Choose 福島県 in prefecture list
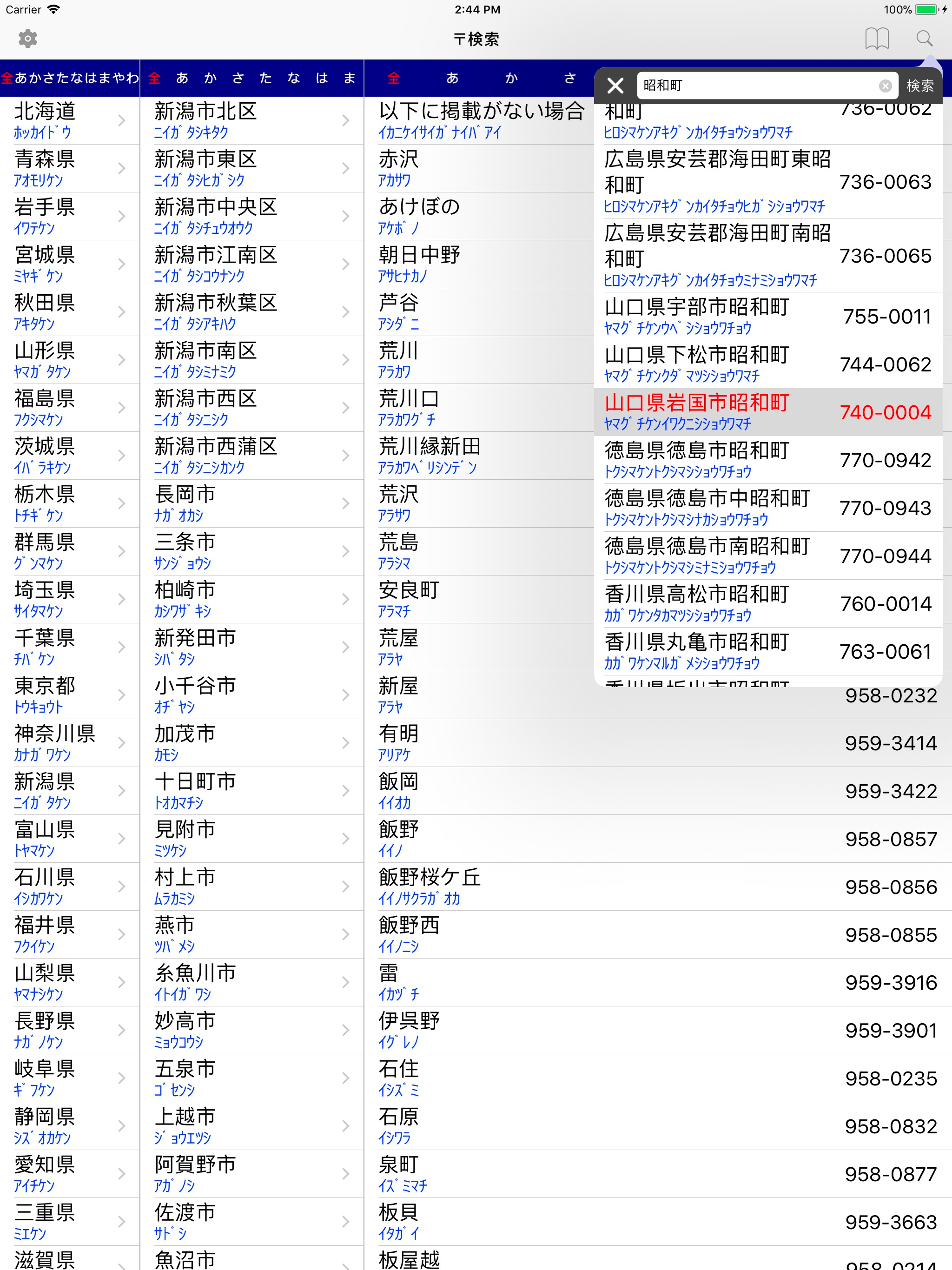This screenshot has height=1270, width=952. [x=69, y=408]
